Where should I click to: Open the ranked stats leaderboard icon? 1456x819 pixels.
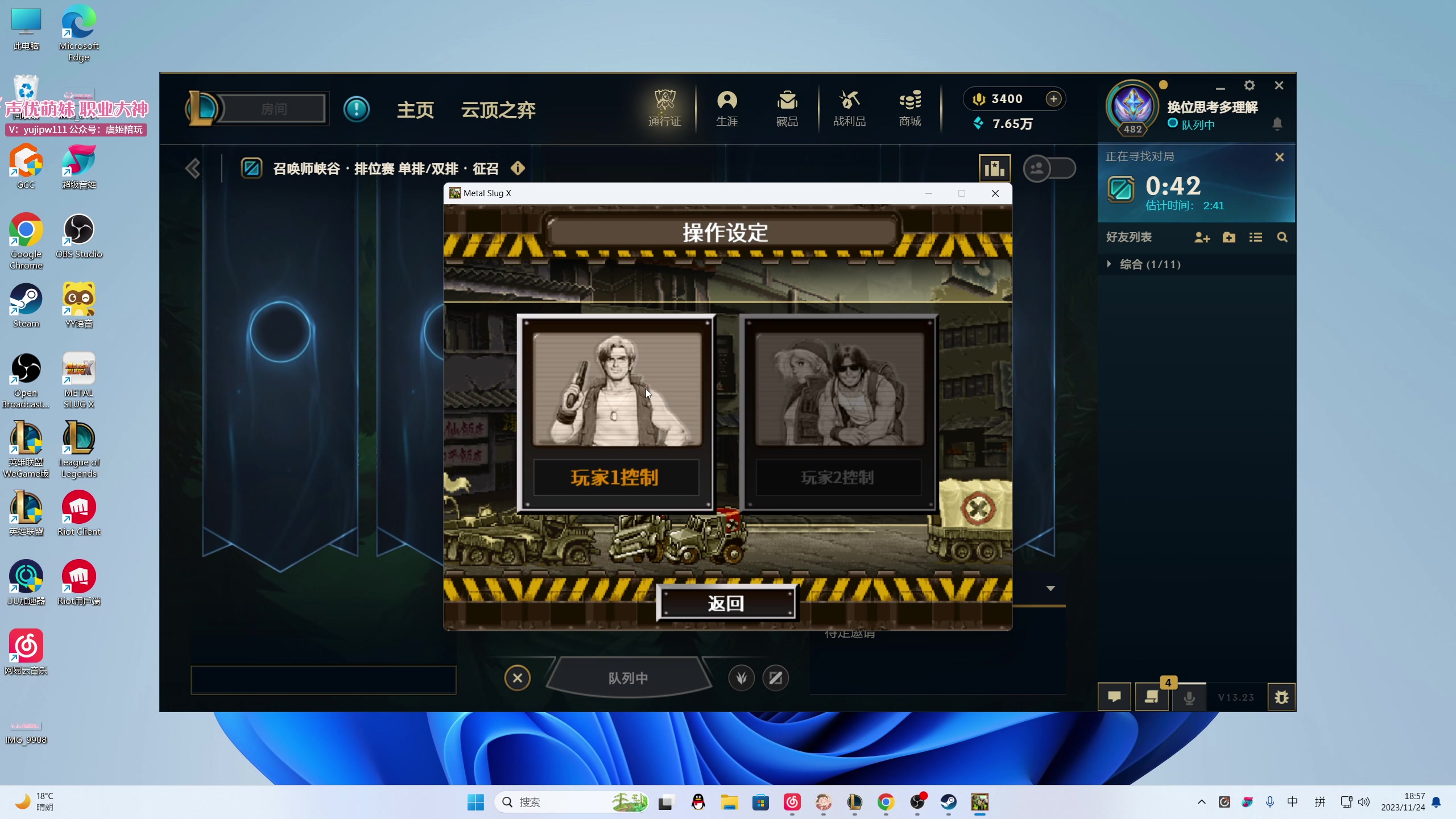pyautogui.click(x=994, y=168)
